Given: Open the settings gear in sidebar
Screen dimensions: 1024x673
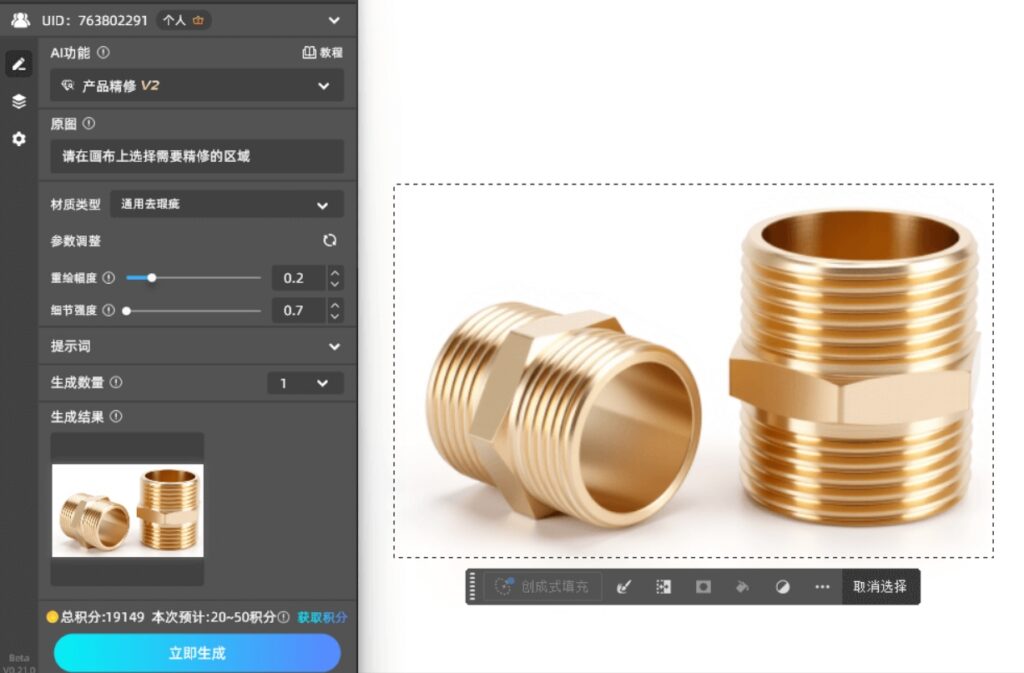Looking at the screenshot, I should point(18,139).
